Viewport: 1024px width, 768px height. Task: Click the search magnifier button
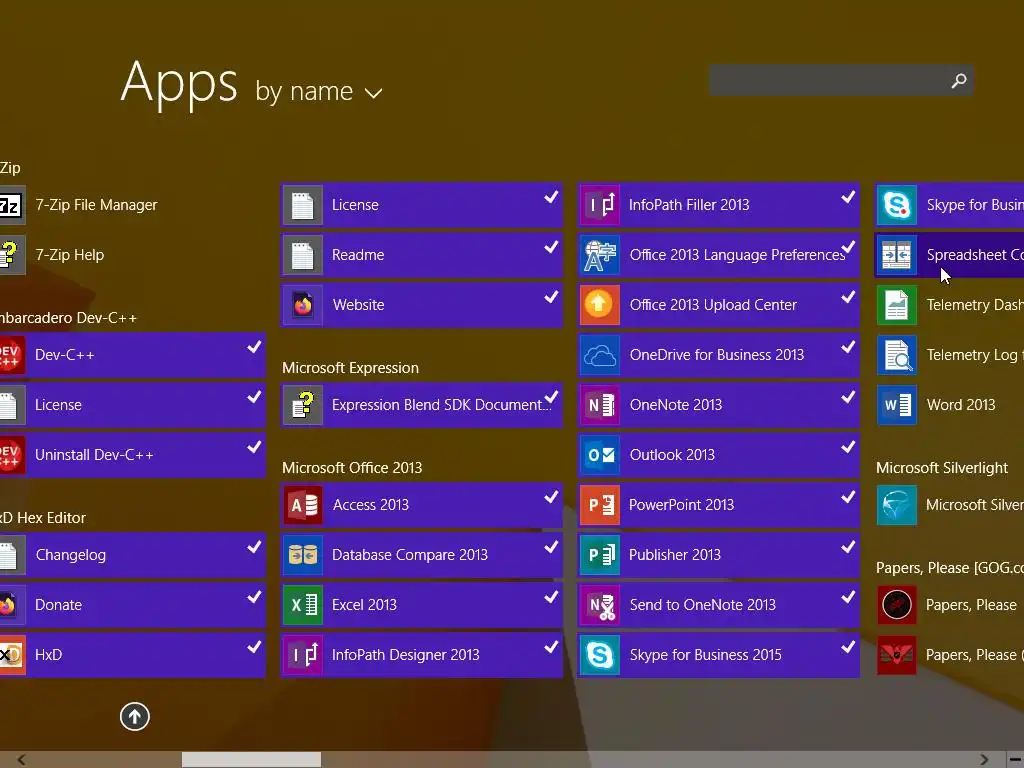[959, 80]
